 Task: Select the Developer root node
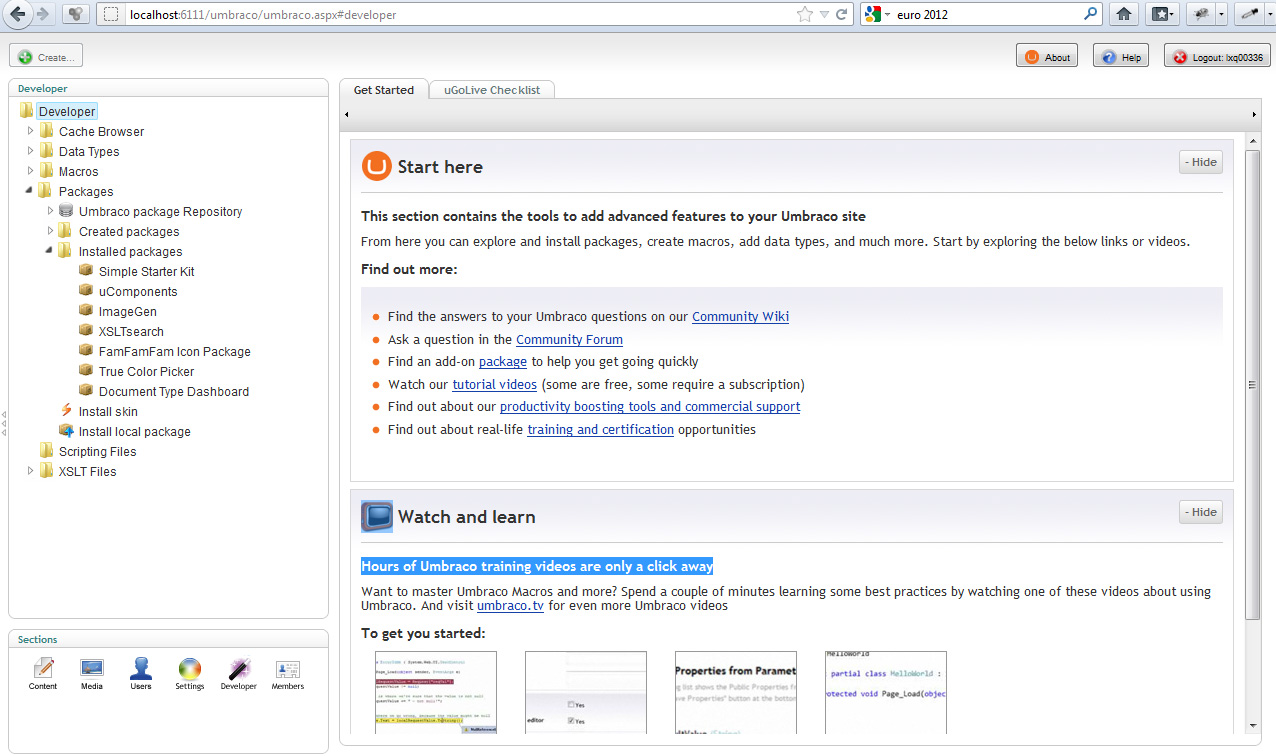click(67, 111)
